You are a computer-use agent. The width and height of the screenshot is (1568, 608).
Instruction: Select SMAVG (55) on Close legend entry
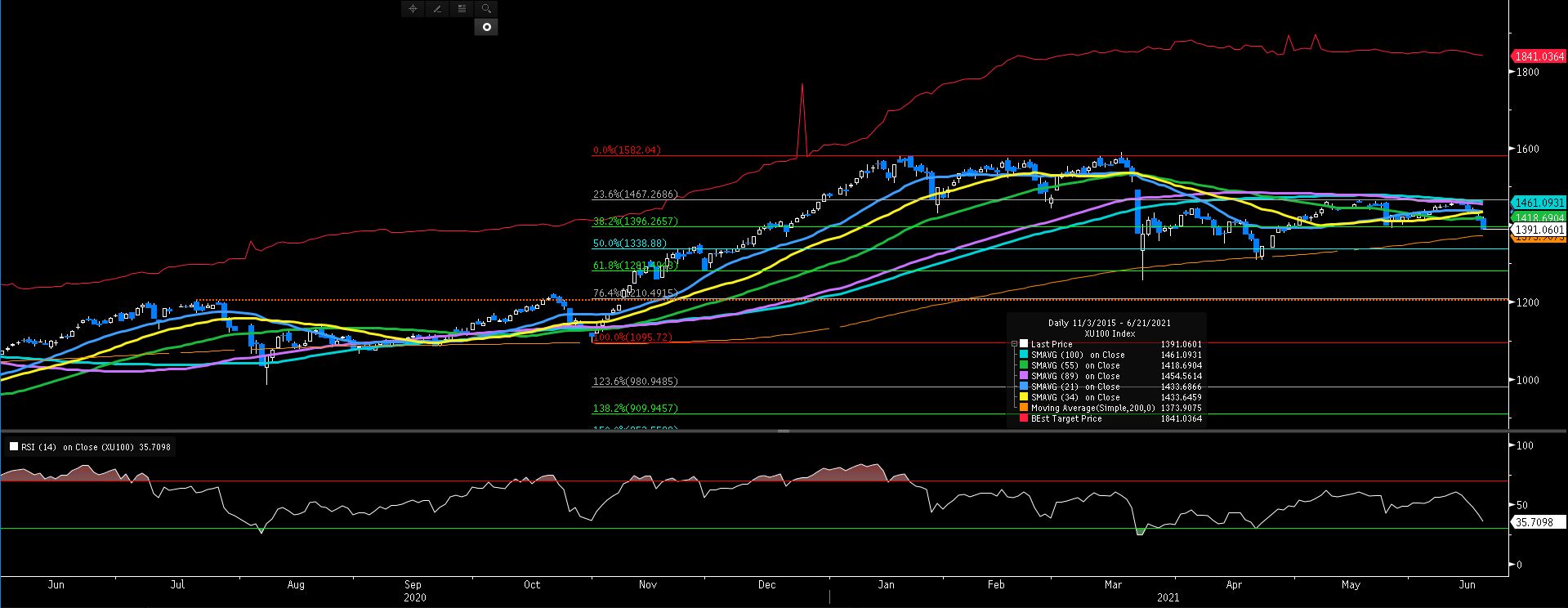[x=1077, y=365]
